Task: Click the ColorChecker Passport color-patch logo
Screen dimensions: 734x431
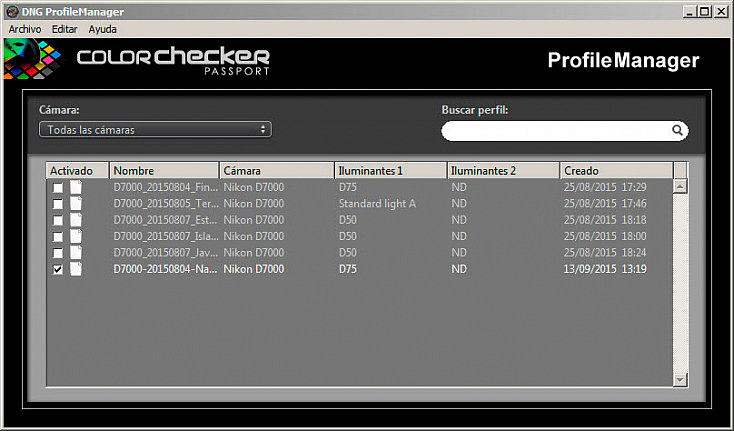Action: [x=32, y=59]
